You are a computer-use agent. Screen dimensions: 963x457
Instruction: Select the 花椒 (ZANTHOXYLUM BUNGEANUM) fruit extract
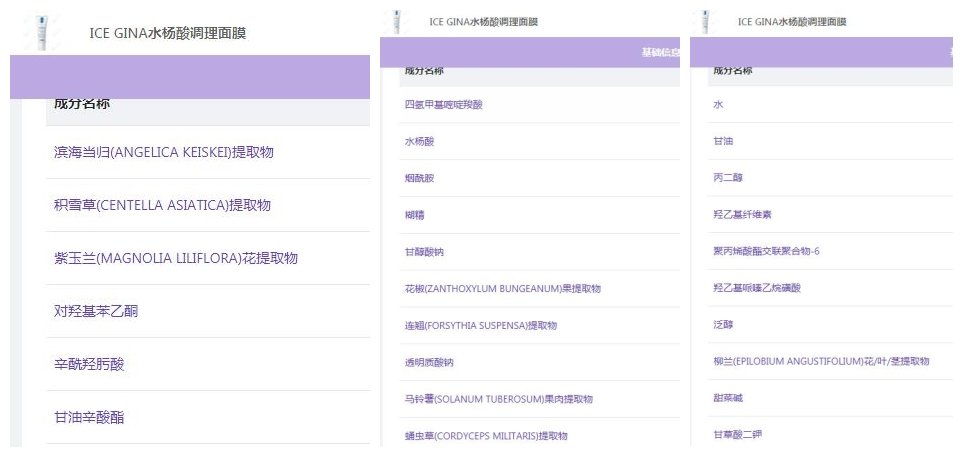[x=502, y=288]
